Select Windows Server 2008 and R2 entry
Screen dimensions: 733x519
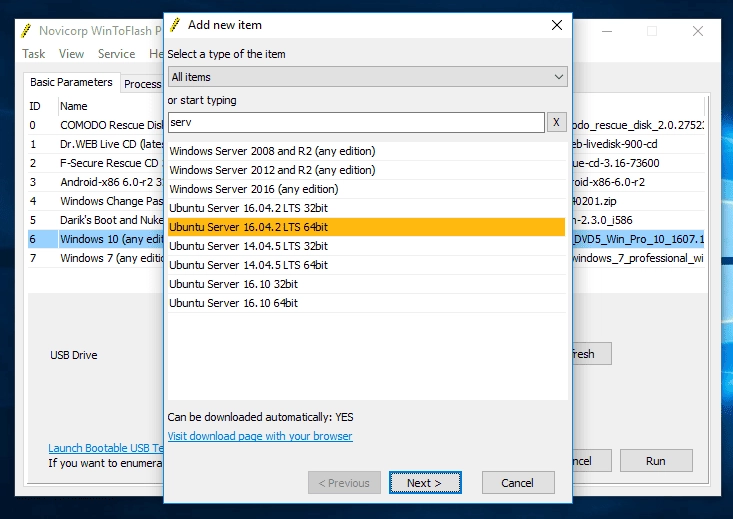pyautogui.click(x=366, y=151)
